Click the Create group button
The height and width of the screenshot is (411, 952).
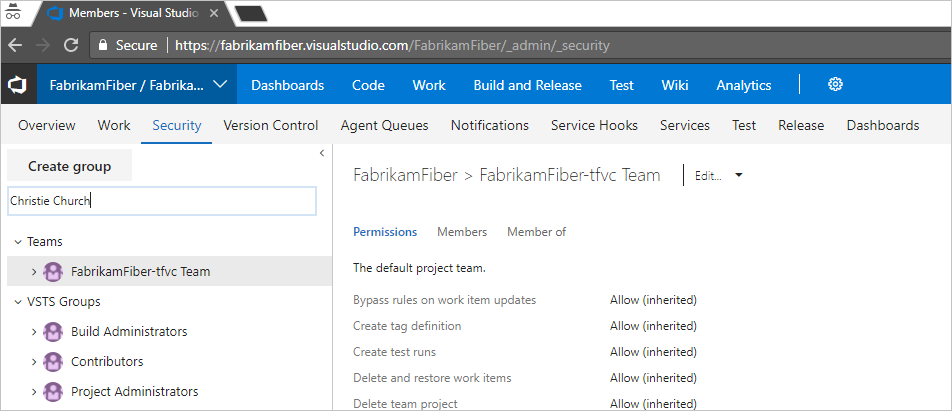tap(69, 166)
